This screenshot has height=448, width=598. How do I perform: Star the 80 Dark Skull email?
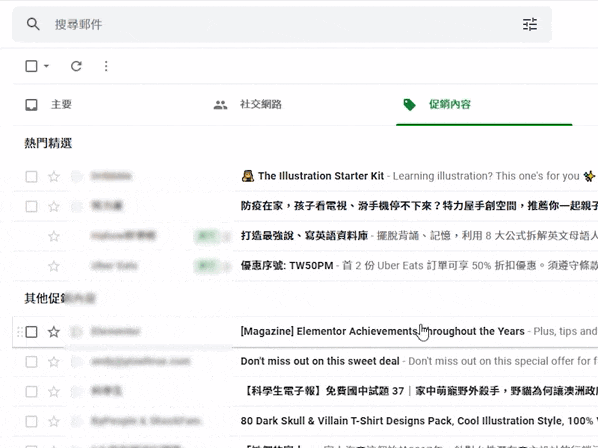(x=54, y=421)
